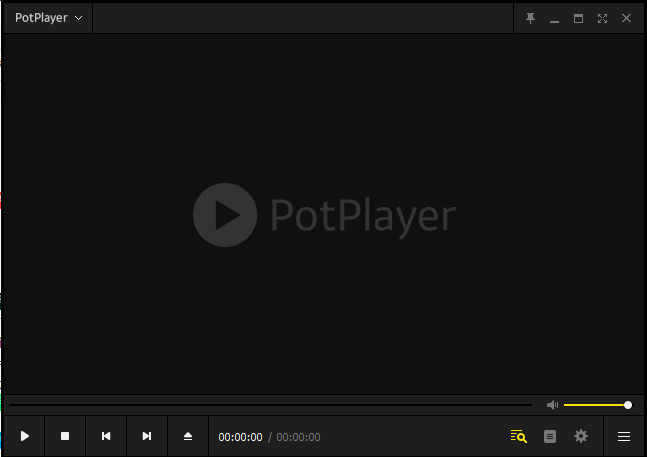Close the PotPlayer window
Screen dimensions: 647x457
[626, 18]
